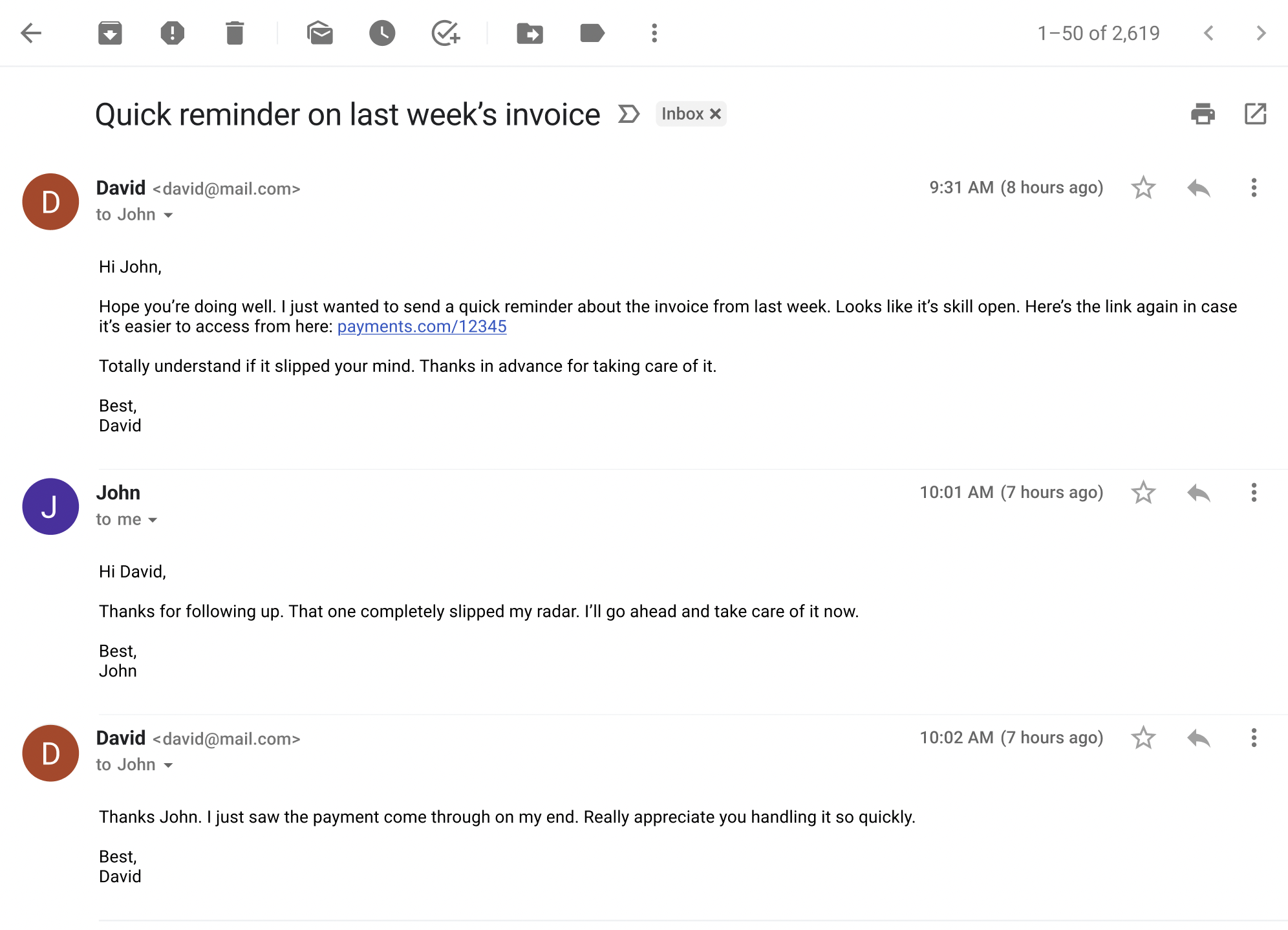Open the payments.com/12345 invoice link
Viewport: 1288px width, 930px height.
coord(422,327)
